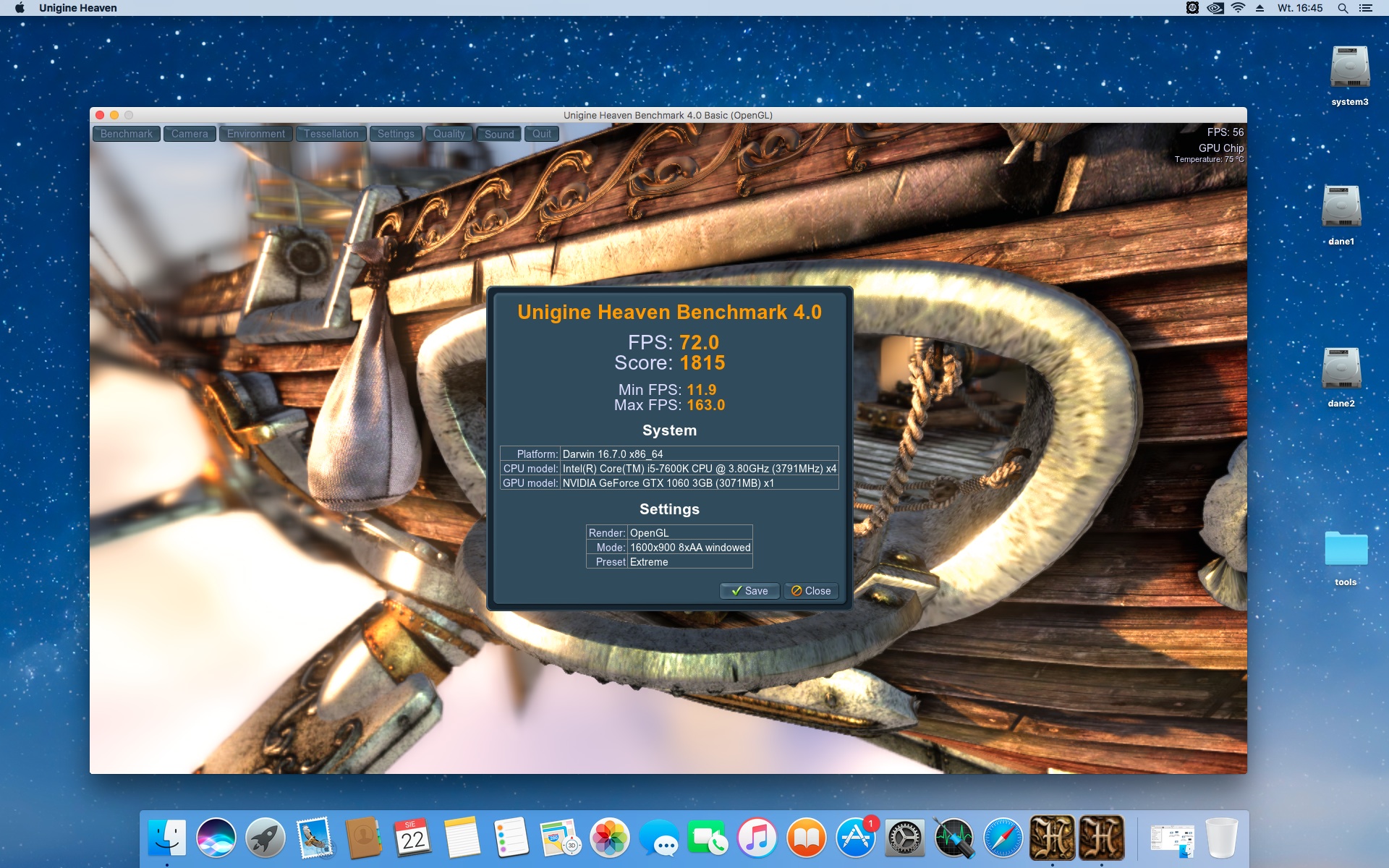Toggle the Tessellation option
This screenshot has width=1389, height=868.
pyautogui.click(x=331, y=134)
